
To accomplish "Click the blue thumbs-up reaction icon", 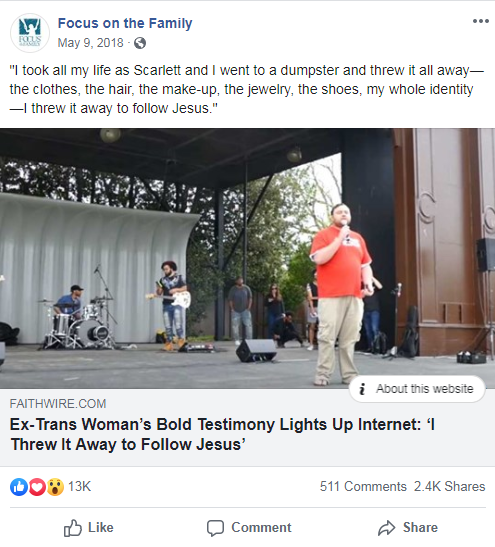I will (x=19, y=487).
